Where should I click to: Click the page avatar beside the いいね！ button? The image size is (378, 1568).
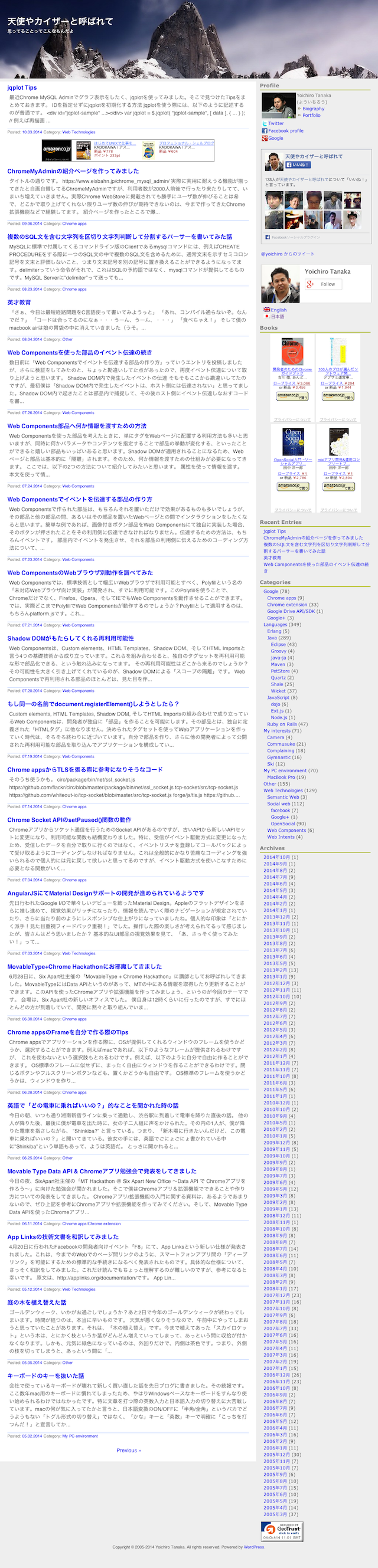[x=273, y=161]
